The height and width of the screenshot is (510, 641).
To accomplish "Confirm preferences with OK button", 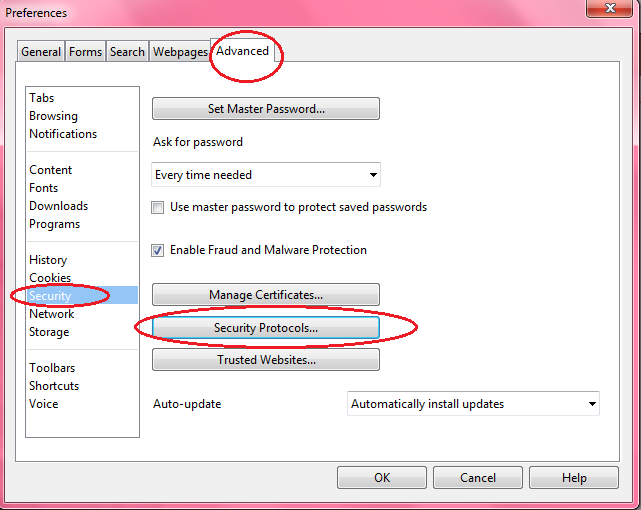I will [x=382, y=478].
